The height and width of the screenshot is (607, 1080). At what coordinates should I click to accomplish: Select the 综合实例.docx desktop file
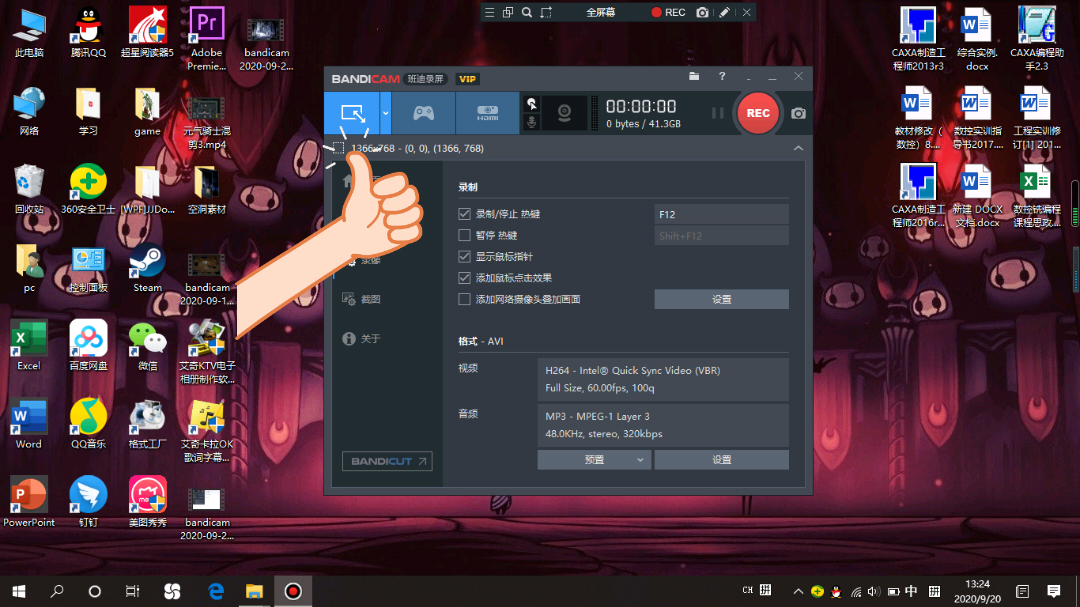coord(977,40)
